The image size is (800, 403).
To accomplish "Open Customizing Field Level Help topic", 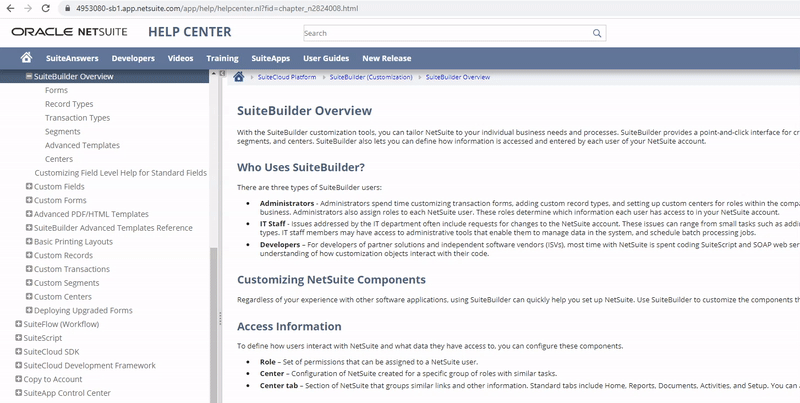I will 120,173.
